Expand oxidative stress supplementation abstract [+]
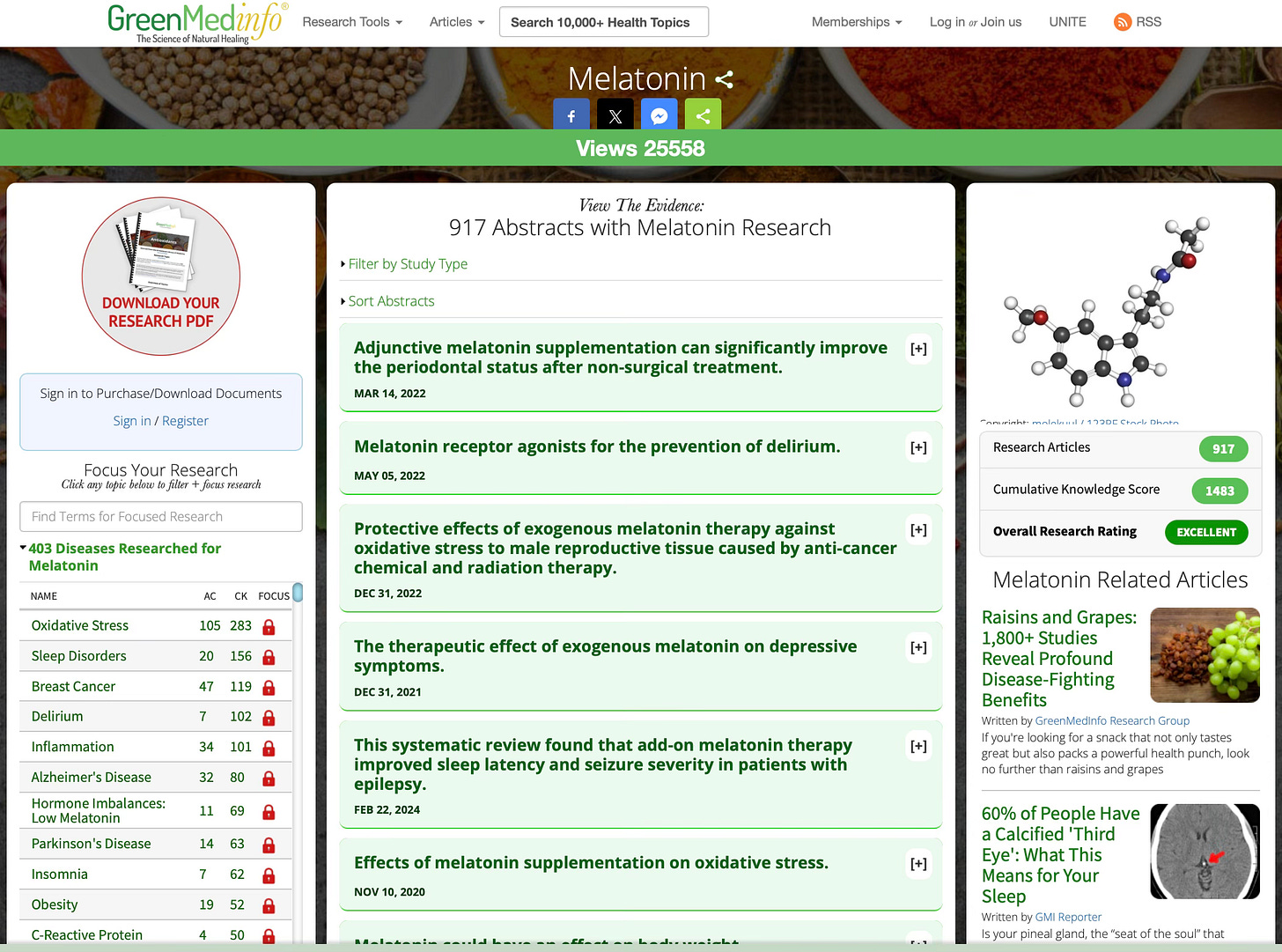Screen dimensions: 1282x952 [x=918, y=864]
